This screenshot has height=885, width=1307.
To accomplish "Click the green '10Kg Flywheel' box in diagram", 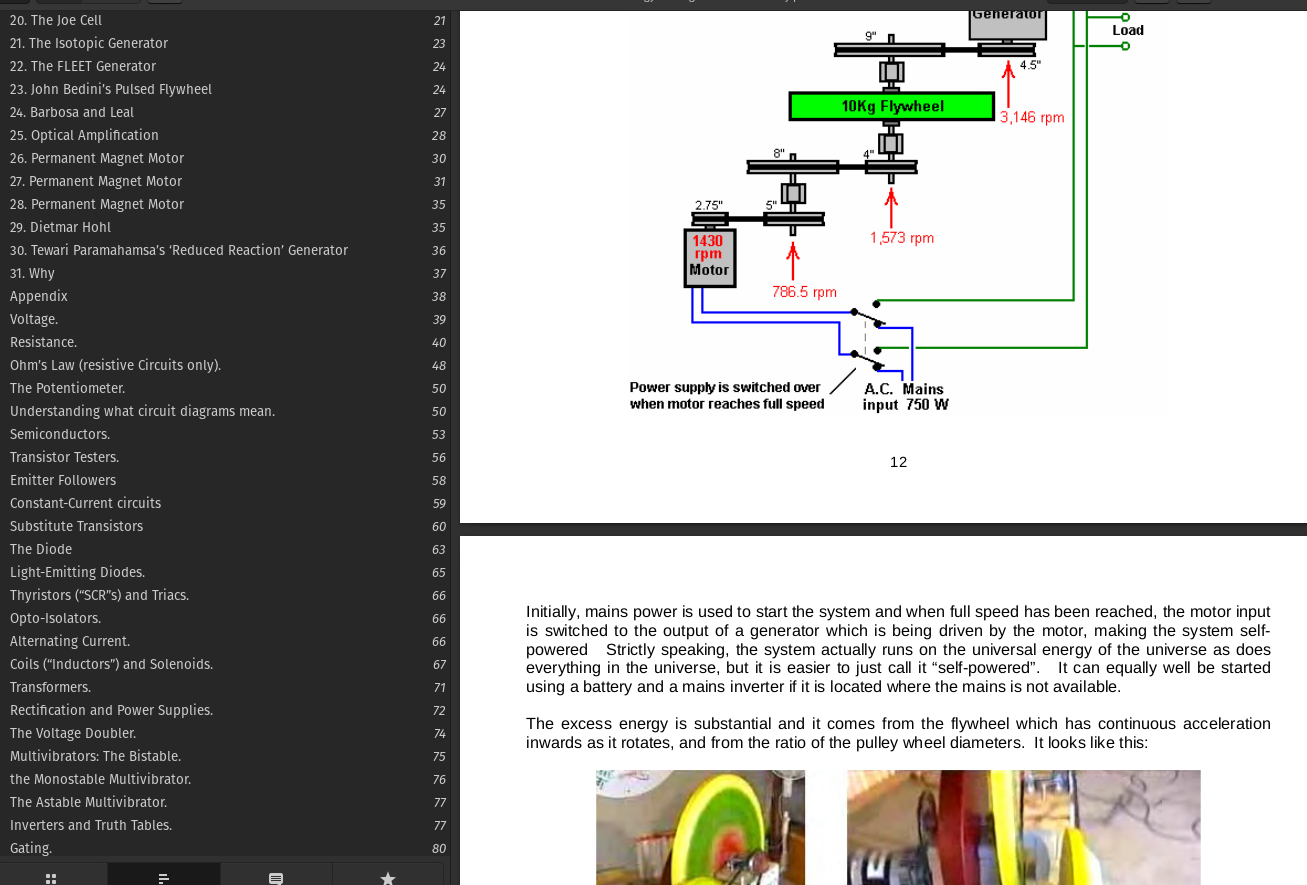I will point(892,106).
